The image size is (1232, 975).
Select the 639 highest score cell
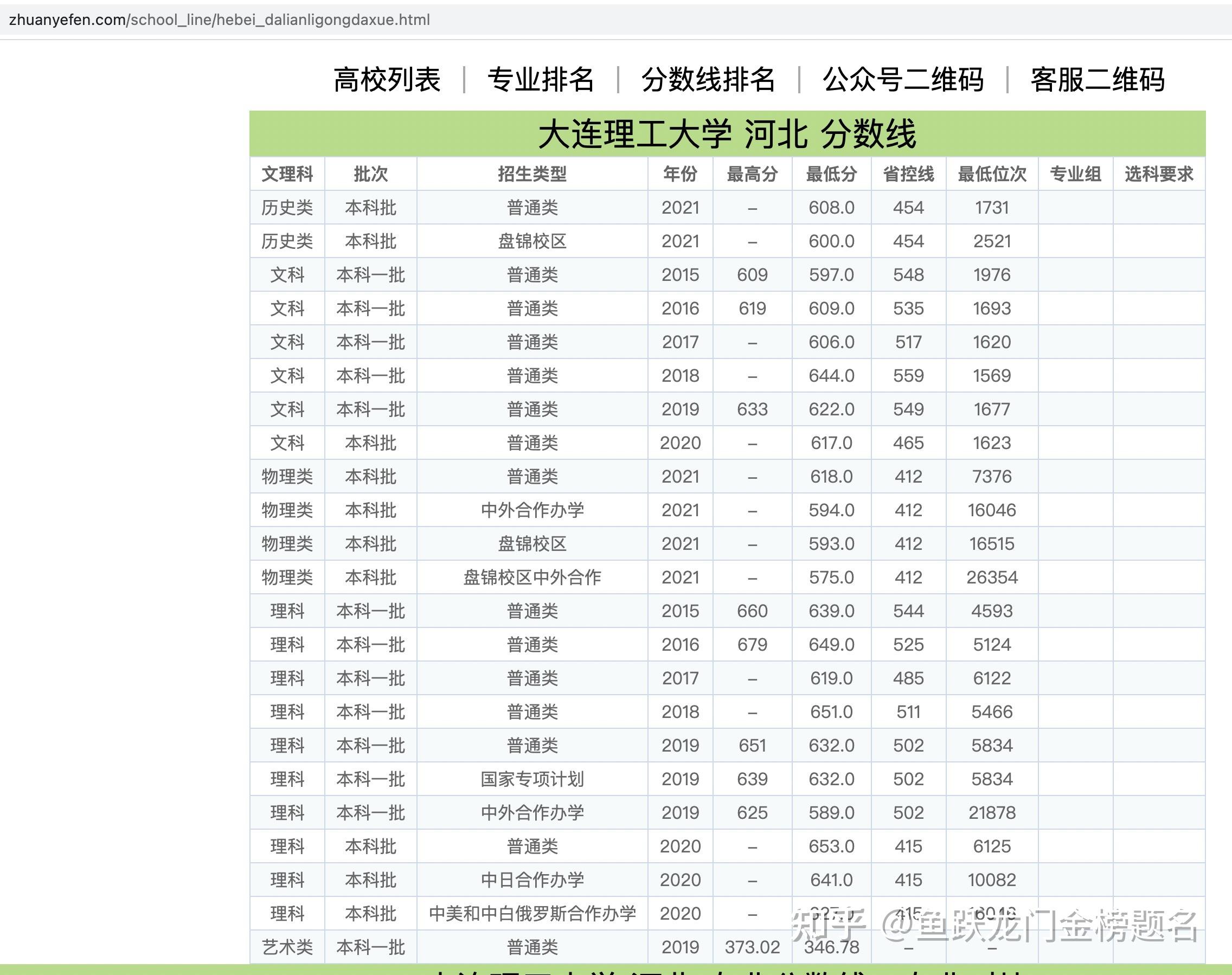click(x=752, y=780)
